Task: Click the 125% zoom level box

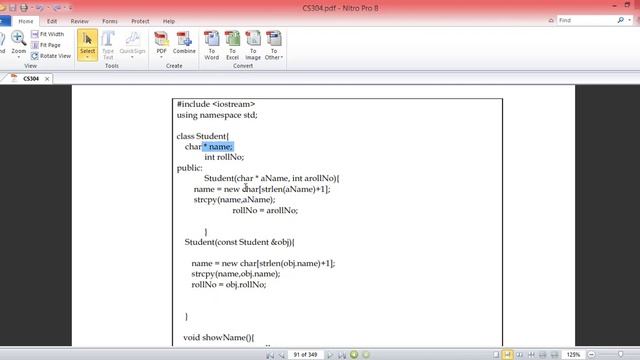Action: (x=573, y=355)
